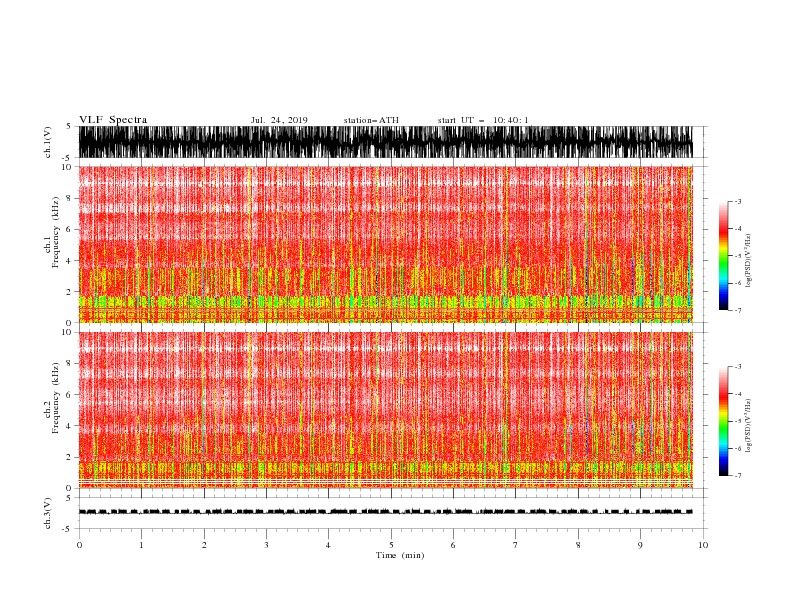Click the "ch.1(V)" axis label
The image size is (792, 612).
(x=48, y=142)
